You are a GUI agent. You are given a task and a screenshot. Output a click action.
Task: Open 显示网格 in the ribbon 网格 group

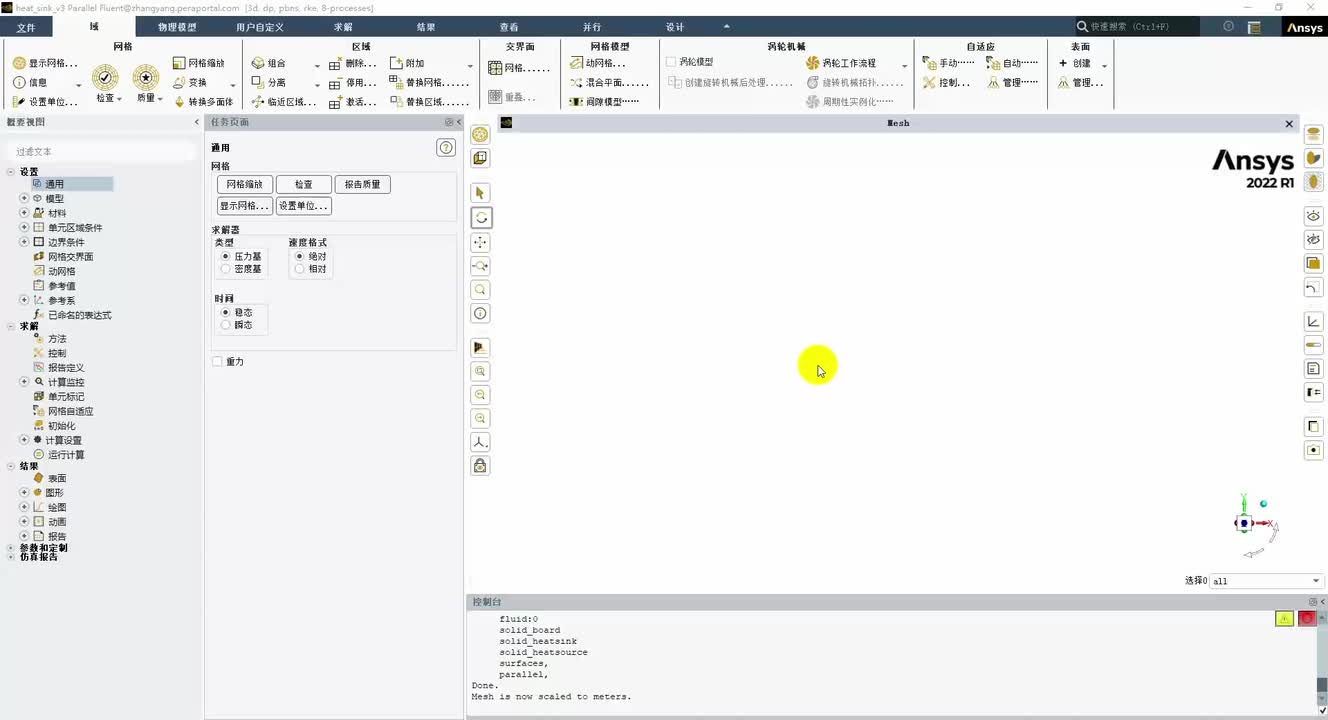(45, 63)
